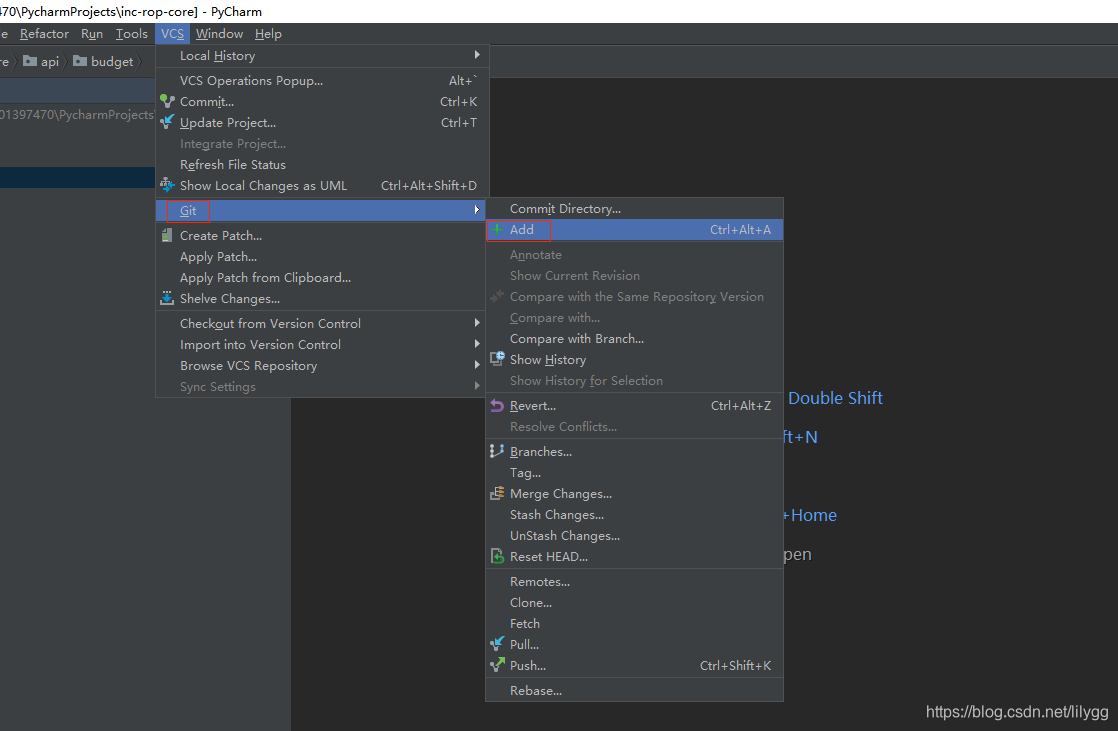
Task: Choose Stash Changes...
Action: [x=635, y=515]
